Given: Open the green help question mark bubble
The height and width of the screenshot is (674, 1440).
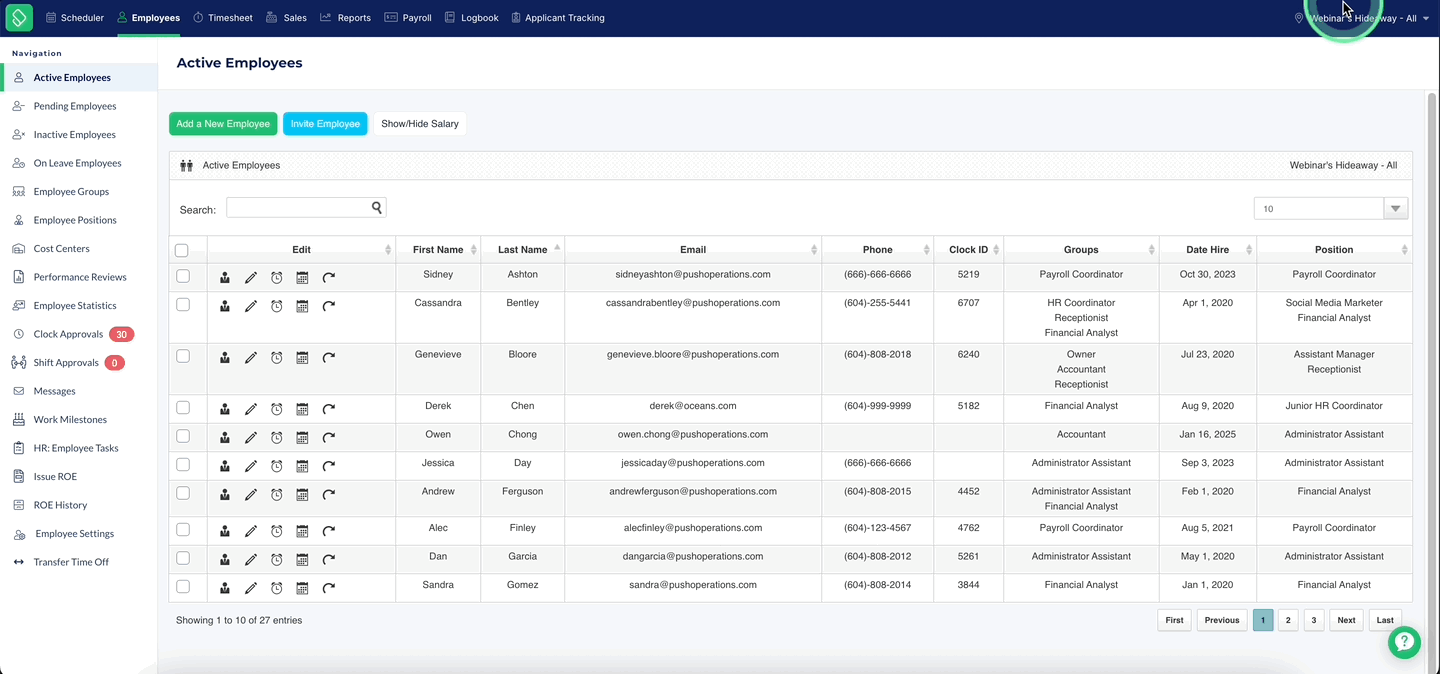Looking at the screenshot, I should tap(1404, 642).
